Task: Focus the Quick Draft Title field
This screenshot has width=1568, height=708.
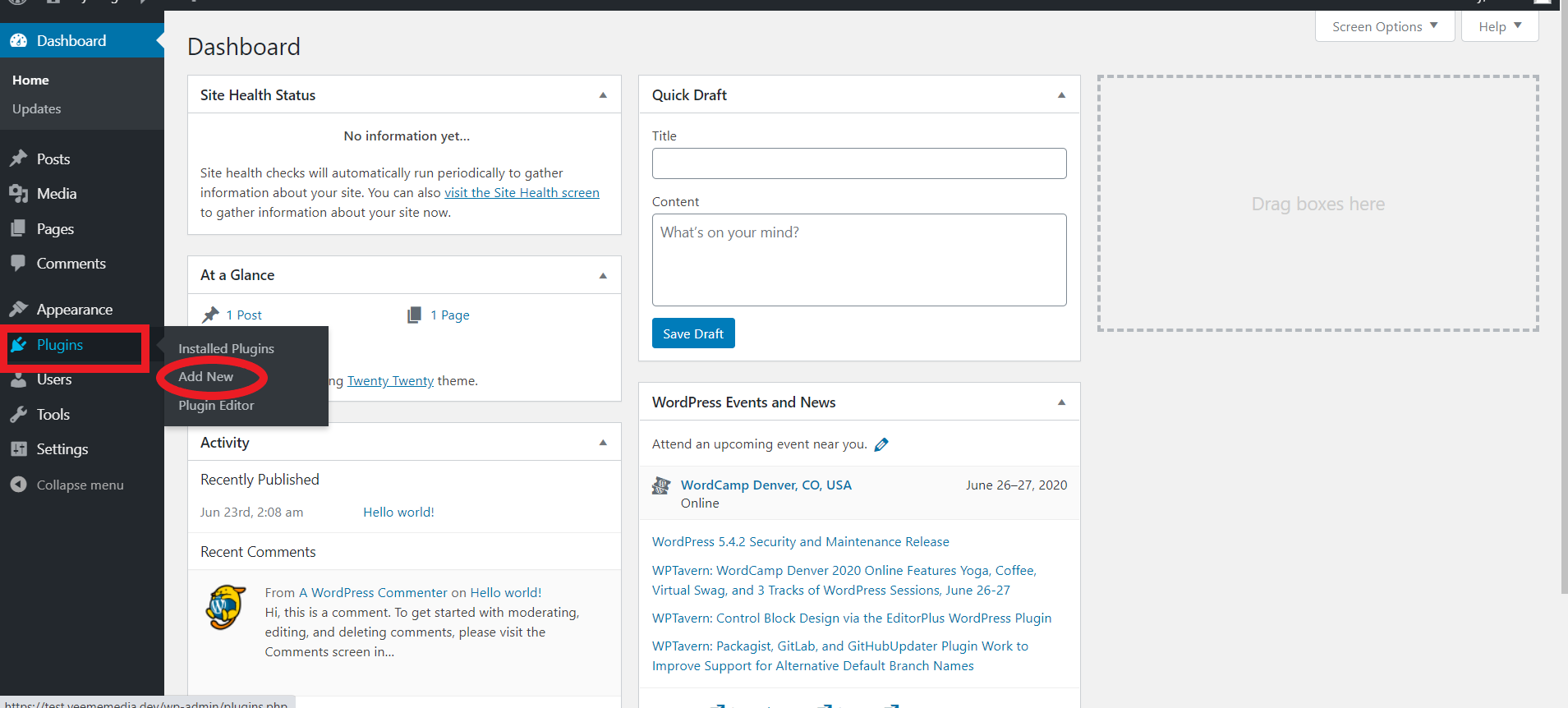Action: pyautogui.click(x=859, y=163)
